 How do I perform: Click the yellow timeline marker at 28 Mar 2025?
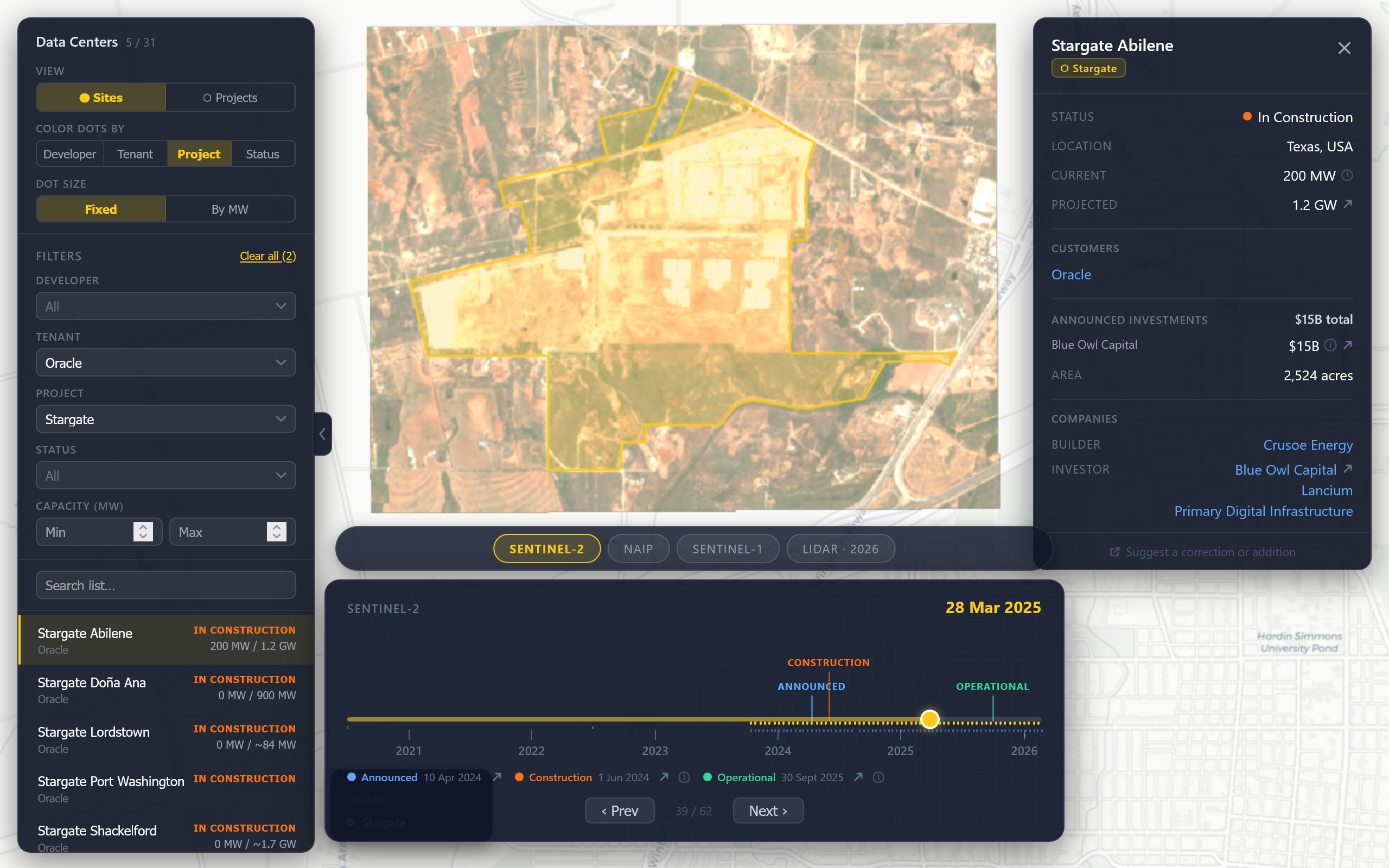point(930,719)
